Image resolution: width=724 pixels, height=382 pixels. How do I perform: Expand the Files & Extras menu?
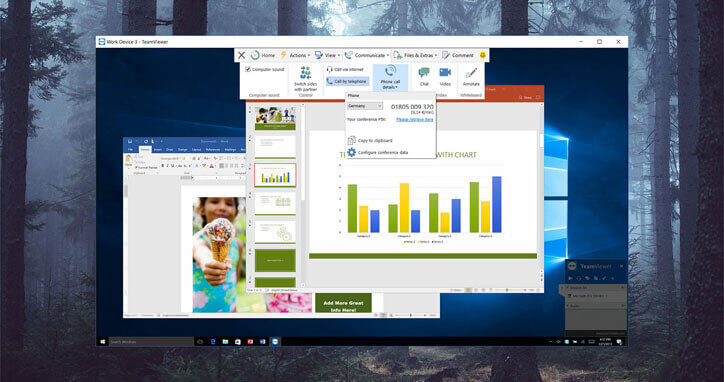click(416, 55)
